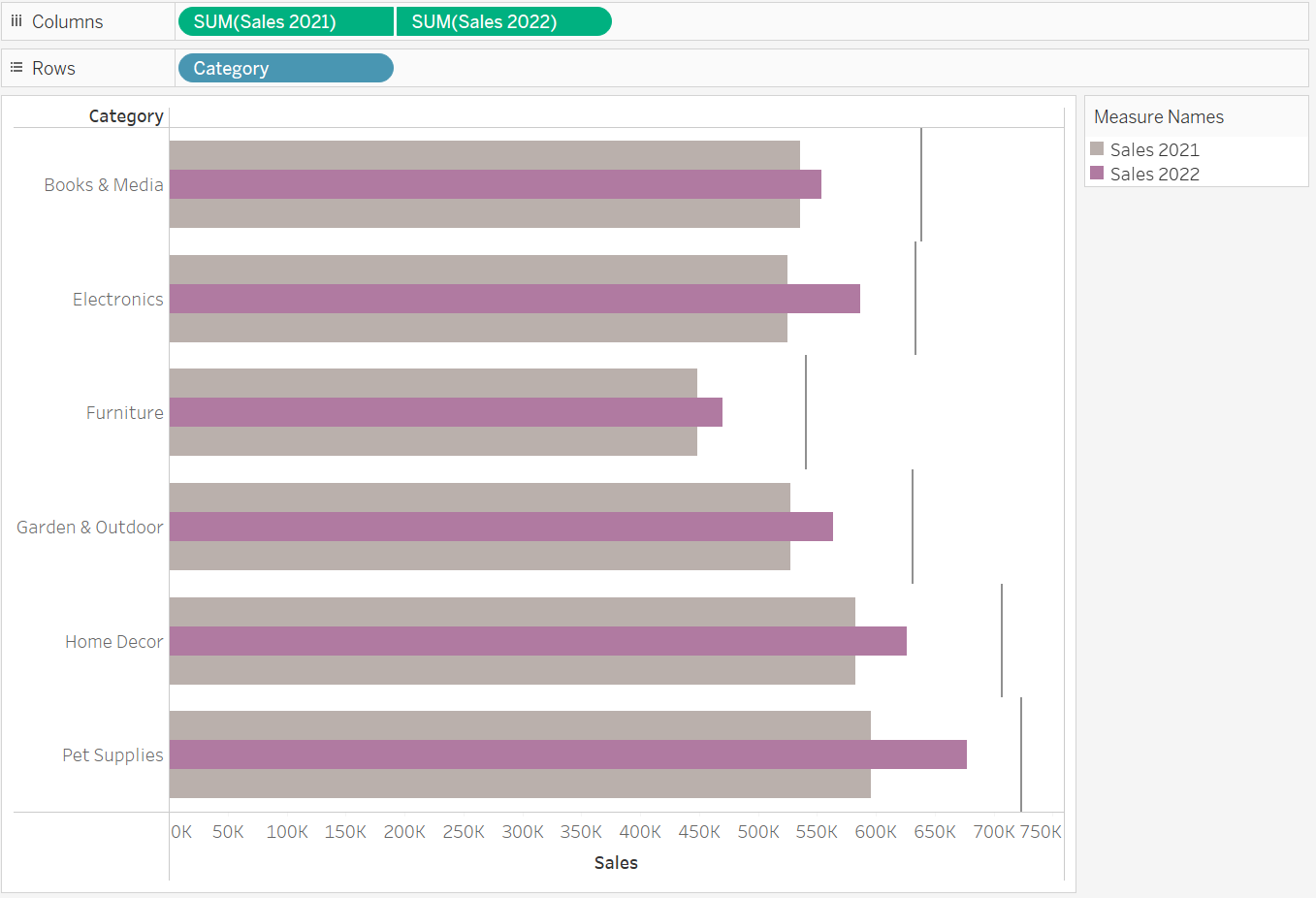
Task: Click the 300K axis tick label
Action: point(523,831)
